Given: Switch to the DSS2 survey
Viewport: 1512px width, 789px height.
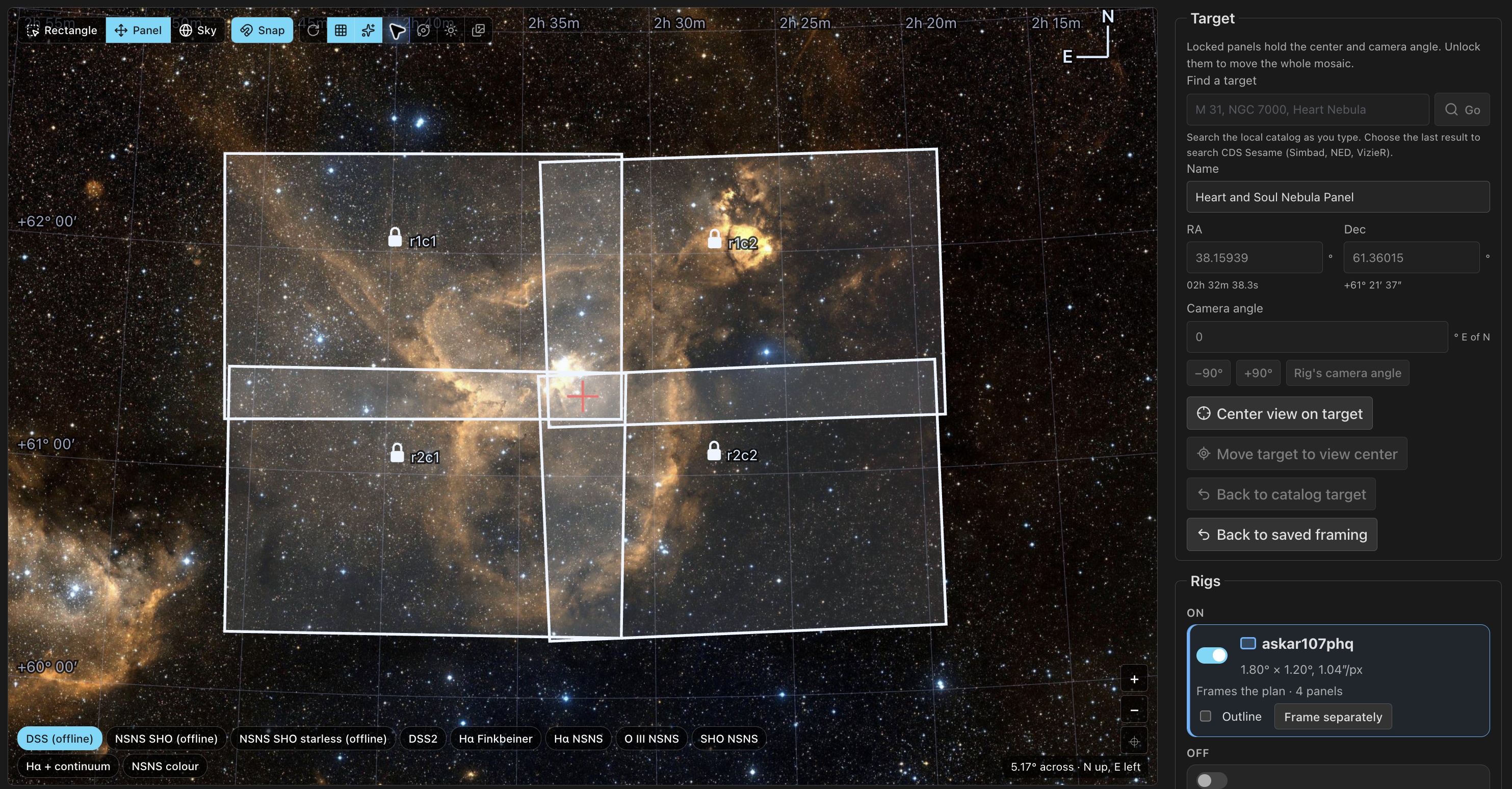Looking at the screenshot, I should [x=423, y=739].
